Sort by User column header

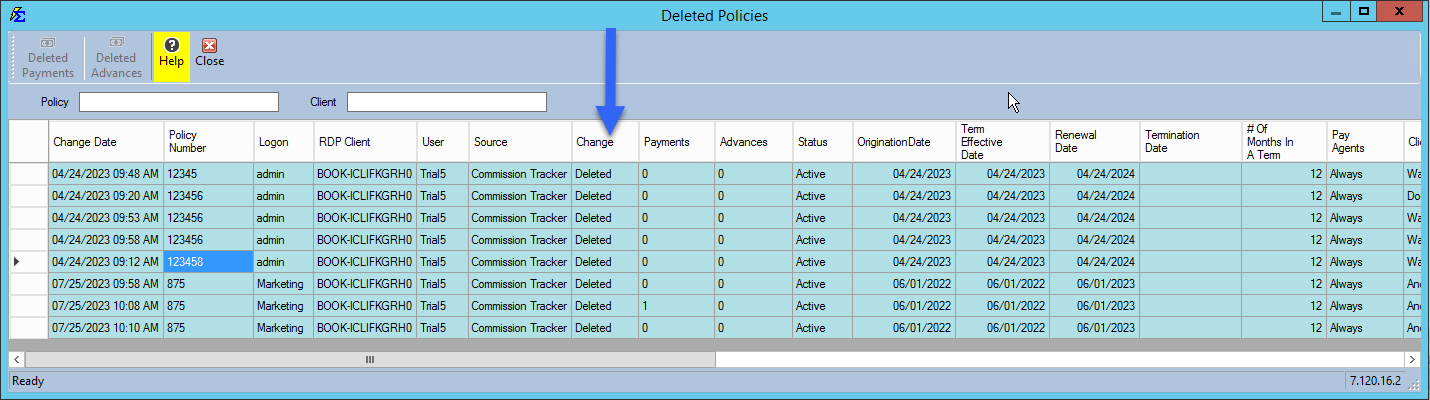[443, 142]
